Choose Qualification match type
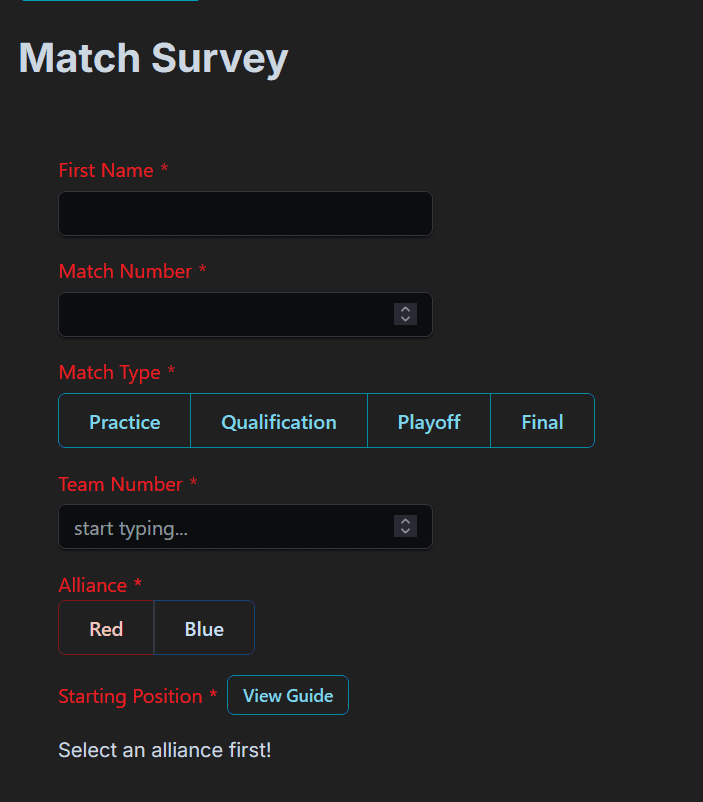The height and width of the screenshot is (802, 703). pos(279,420)
